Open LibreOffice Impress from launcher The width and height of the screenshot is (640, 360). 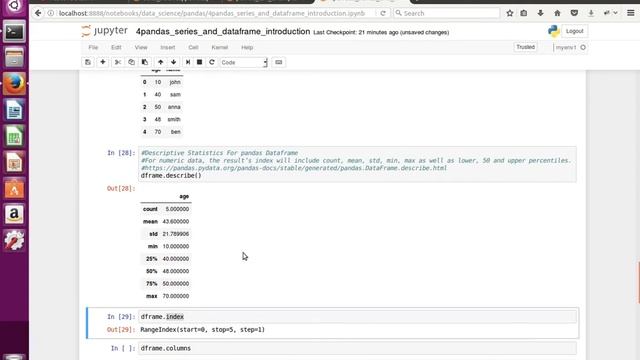(14, 162)
